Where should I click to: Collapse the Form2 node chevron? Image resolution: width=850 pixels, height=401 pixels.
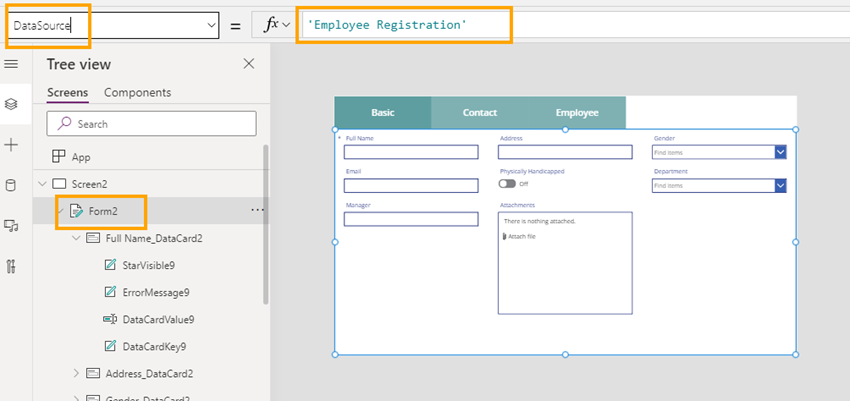click(60, 211)
